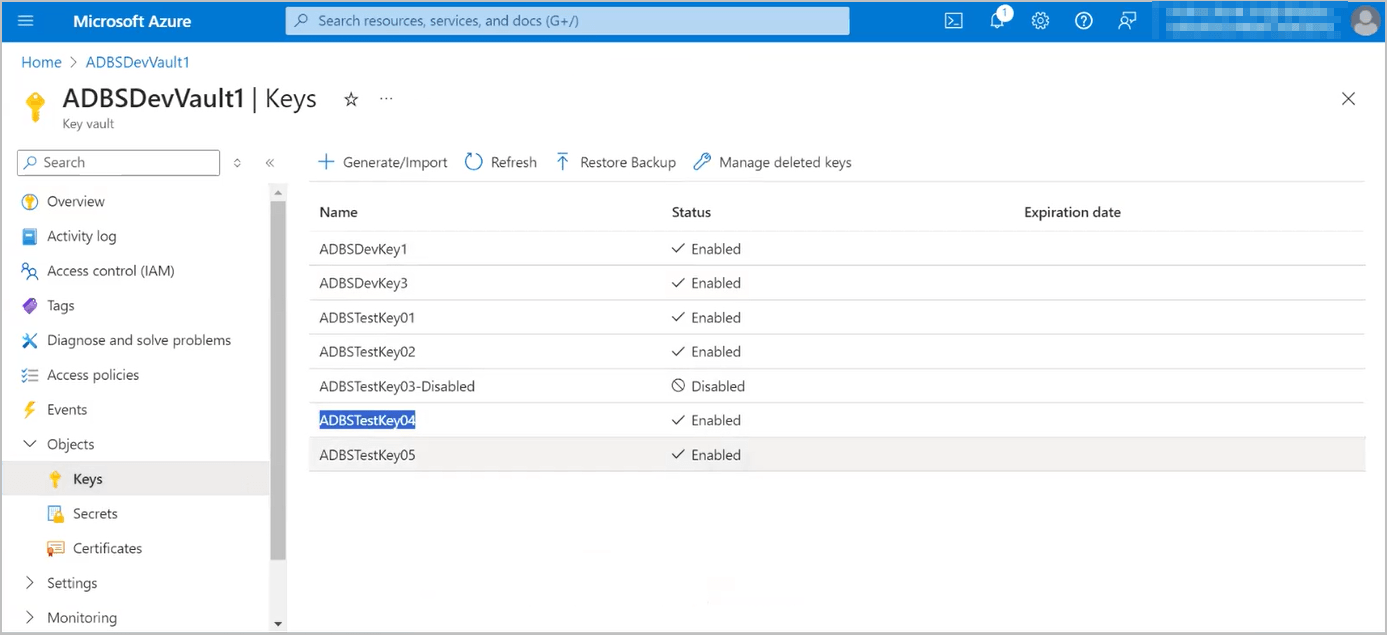Go to Home breadcrumb link
1387x635 pixels.
pos(41,62)
